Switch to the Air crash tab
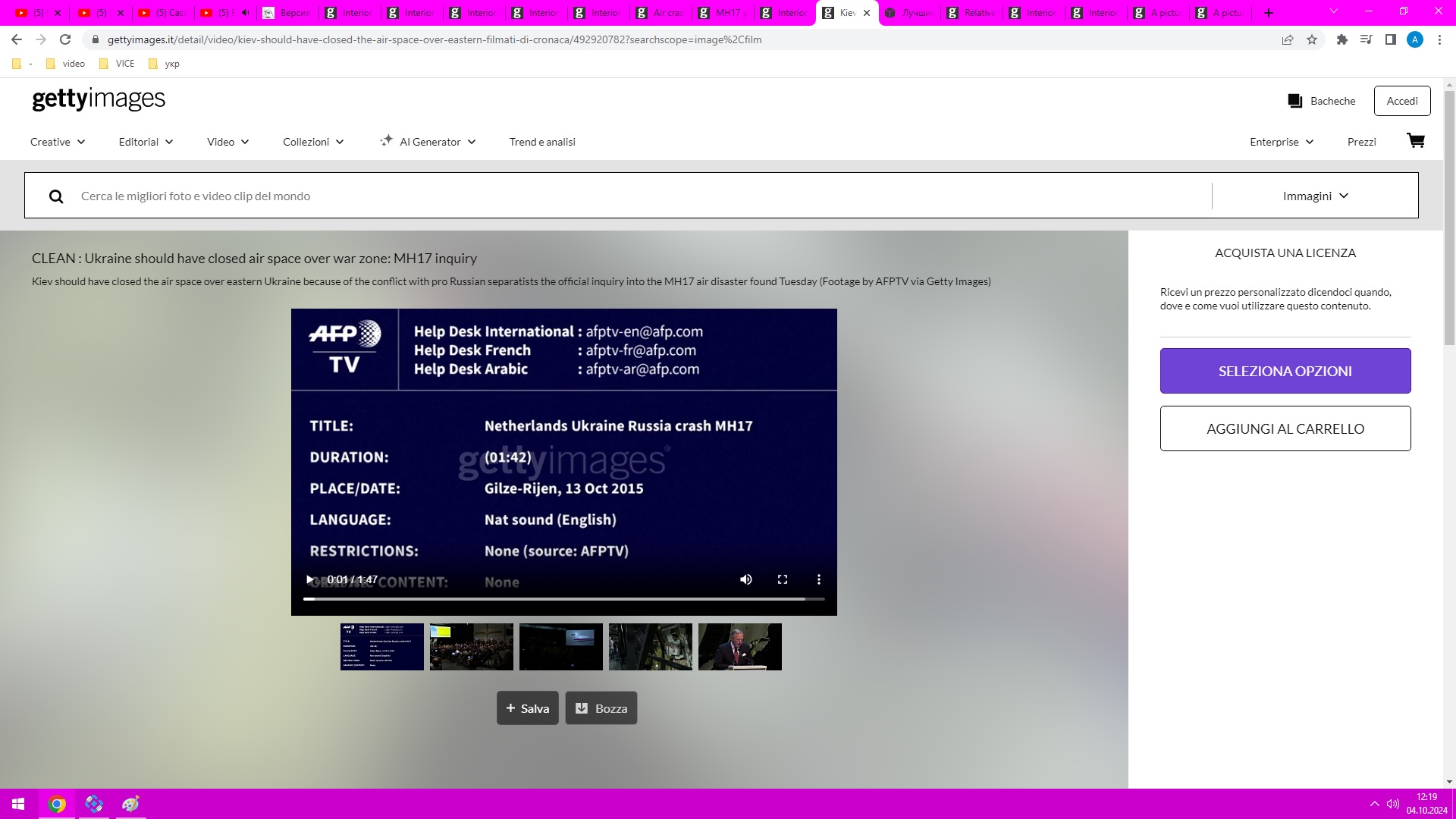Screen dimensions: 1456x819 click(661, 13)
